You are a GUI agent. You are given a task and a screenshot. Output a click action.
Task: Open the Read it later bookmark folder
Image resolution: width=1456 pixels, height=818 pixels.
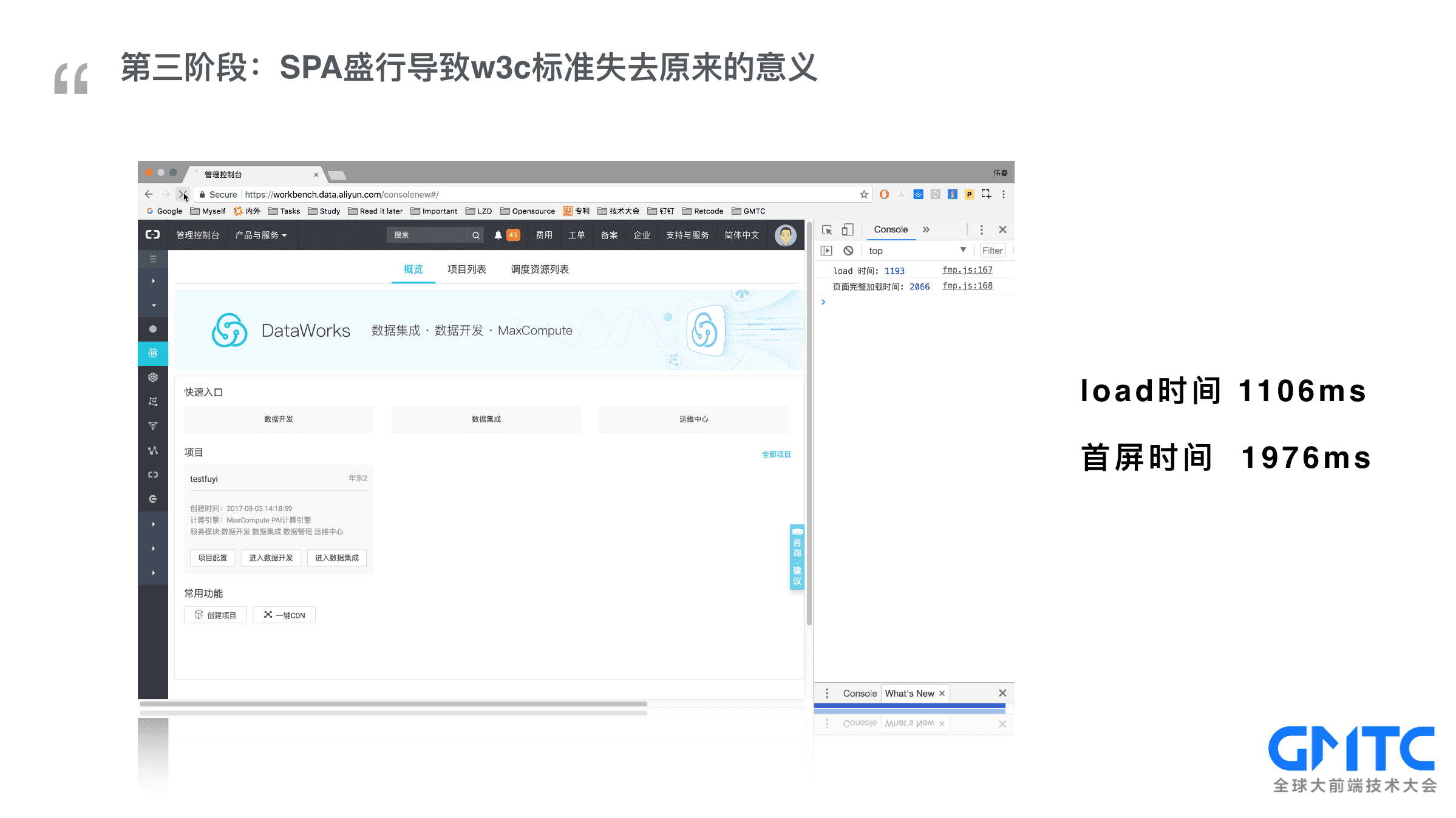tap(375, 211)
